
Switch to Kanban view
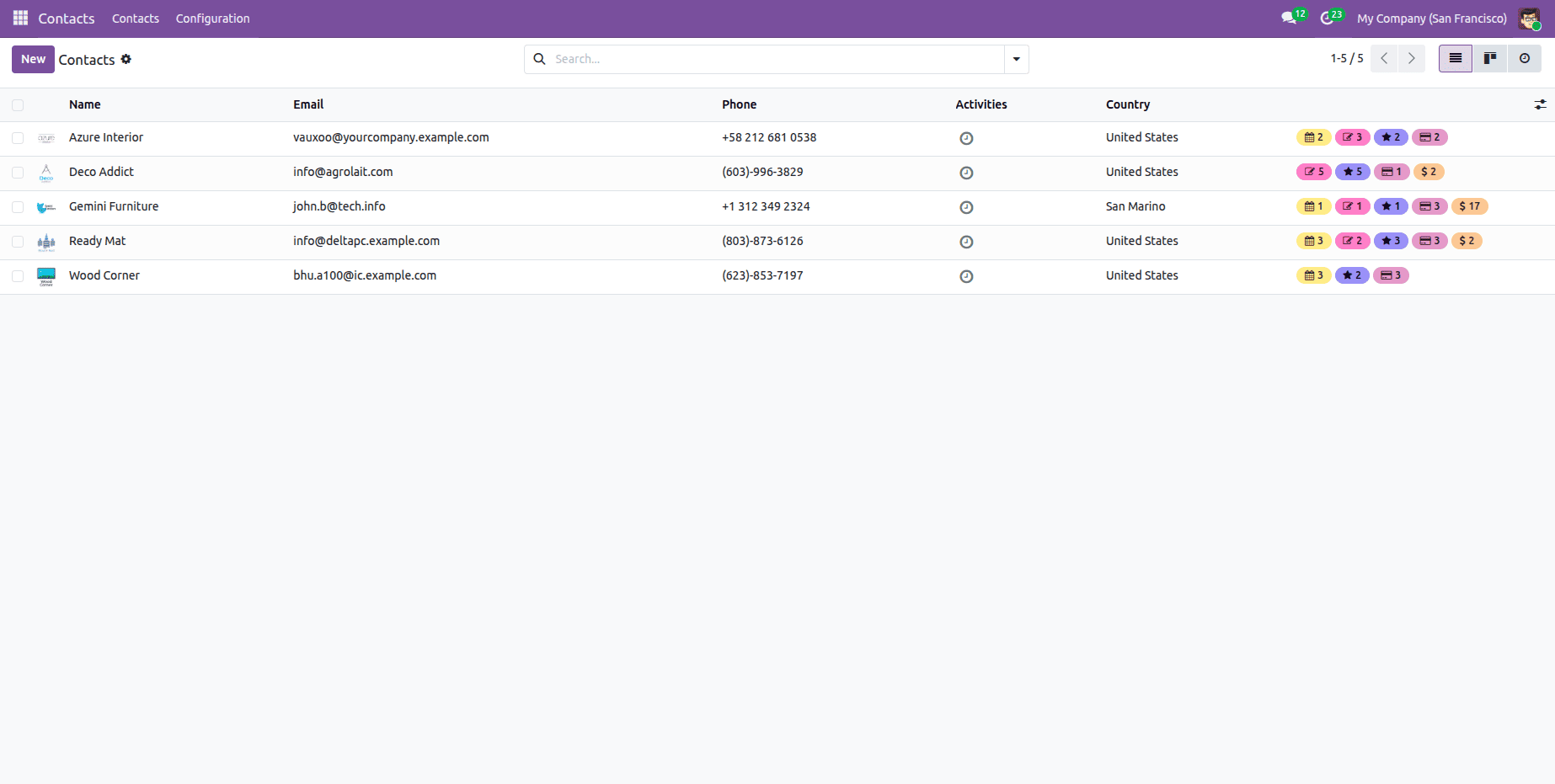[x=1489, y=58]
